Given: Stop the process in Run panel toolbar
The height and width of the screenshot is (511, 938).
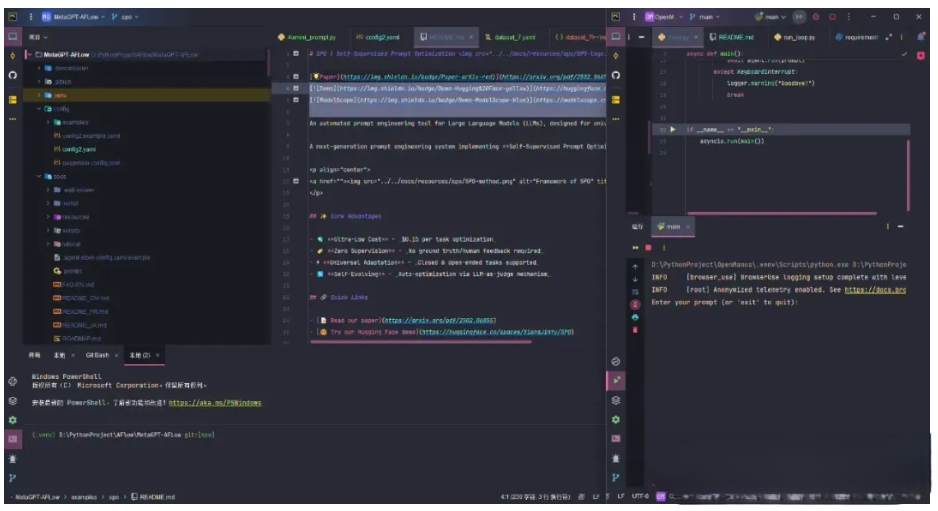Looking at the screenshot, I should tap(648, 247).
